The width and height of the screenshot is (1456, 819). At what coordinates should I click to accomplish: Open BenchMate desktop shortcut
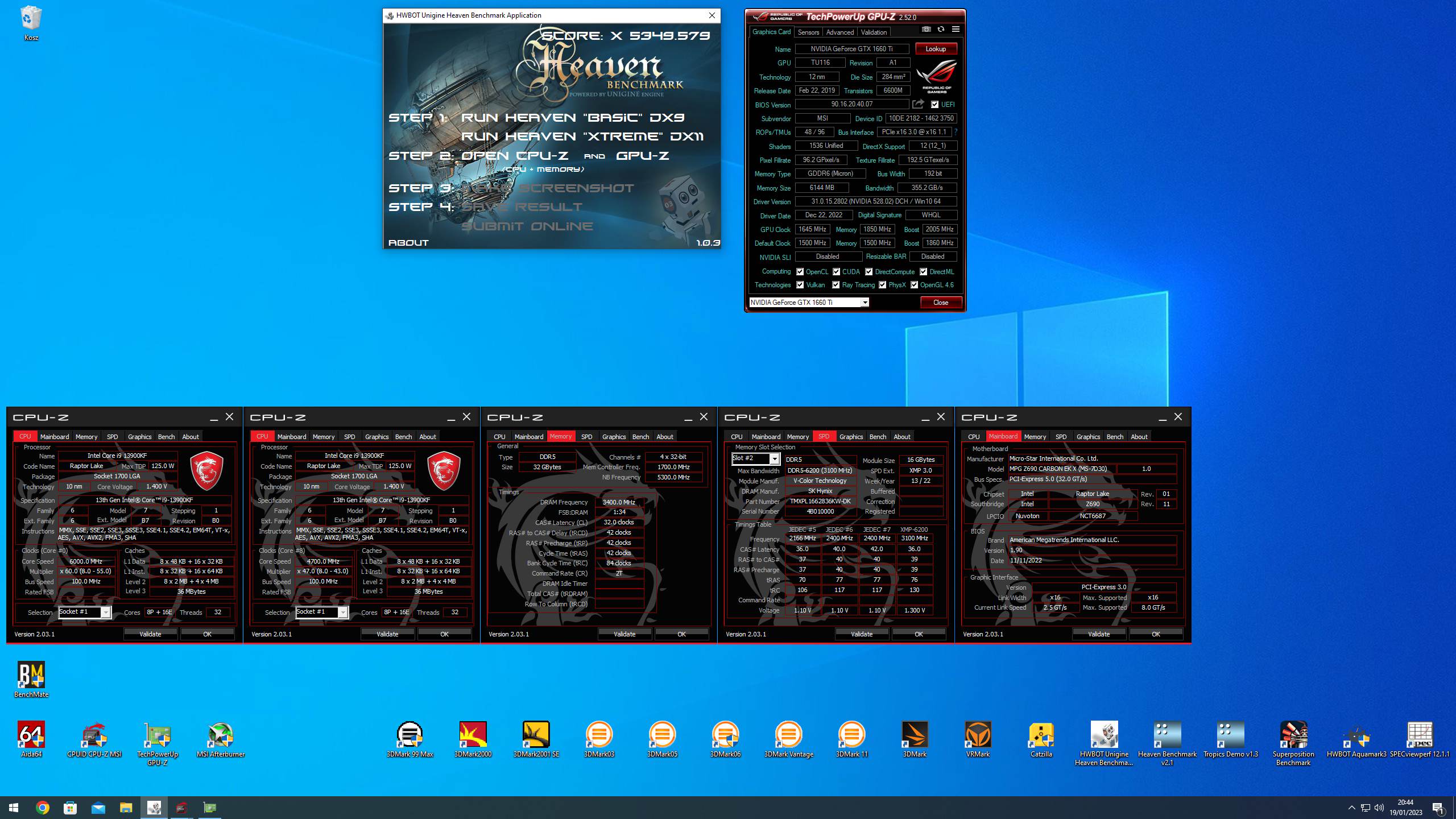[31, 679]
